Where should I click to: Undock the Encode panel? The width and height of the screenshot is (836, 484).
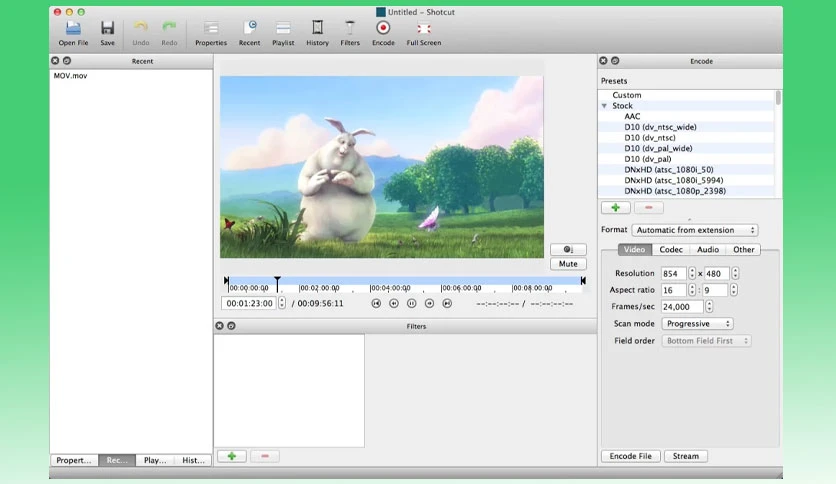click(x=615, y=61)
